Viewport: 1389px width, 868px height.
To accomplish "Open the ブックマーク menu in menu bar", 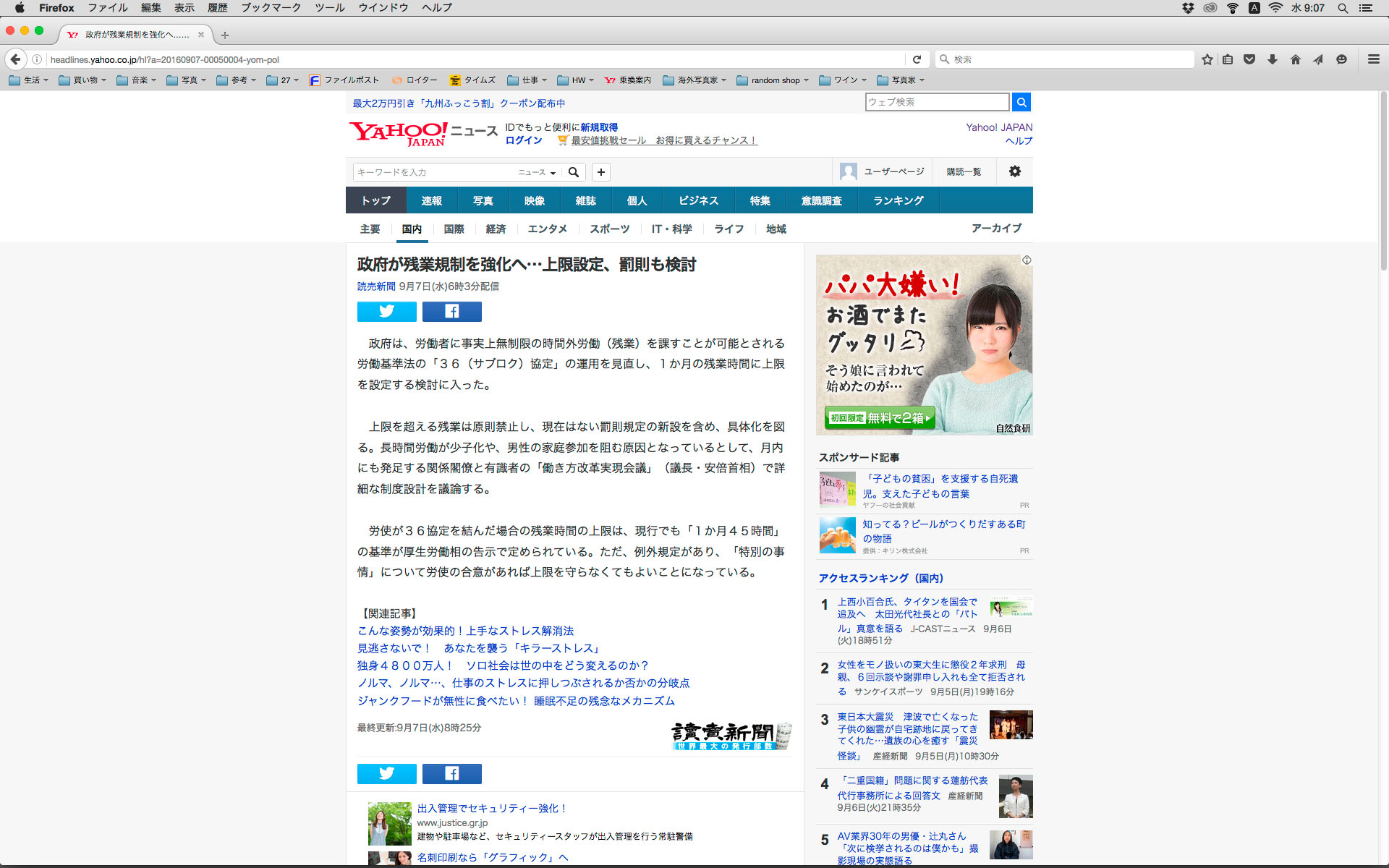I will point(271,7).
